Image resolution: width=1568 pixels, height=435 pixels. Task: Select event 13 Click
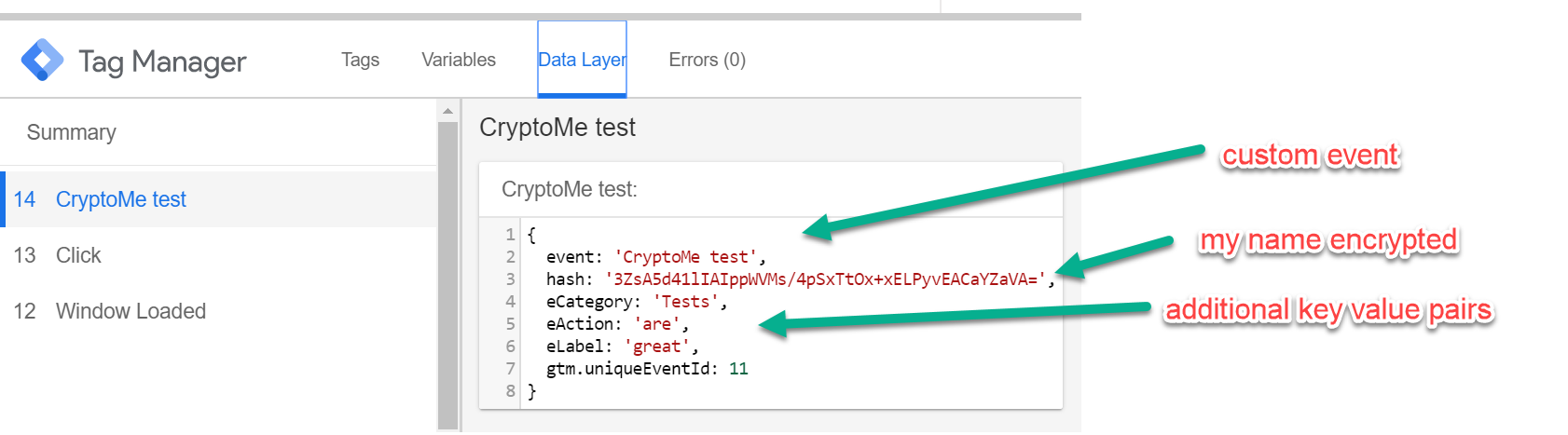[x=218, y=255]
